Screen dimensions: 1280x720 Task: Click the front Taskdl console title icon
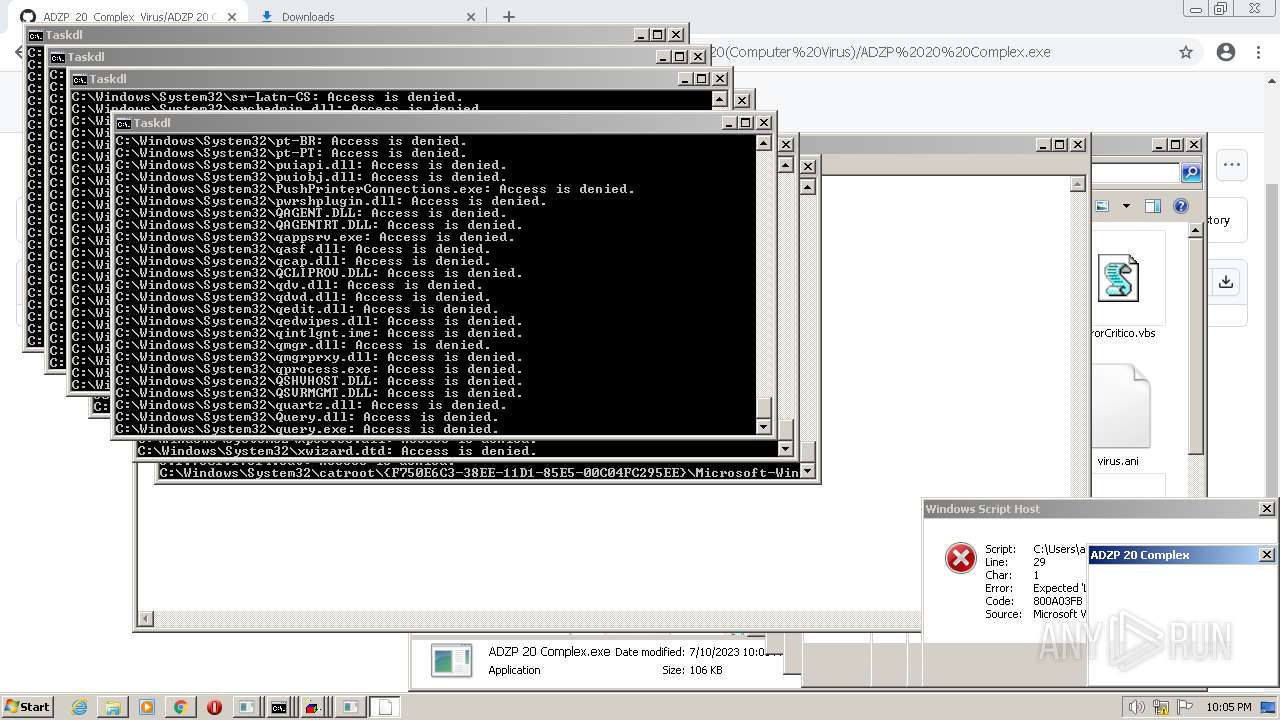pyautogui.click(x=124, y=123)
